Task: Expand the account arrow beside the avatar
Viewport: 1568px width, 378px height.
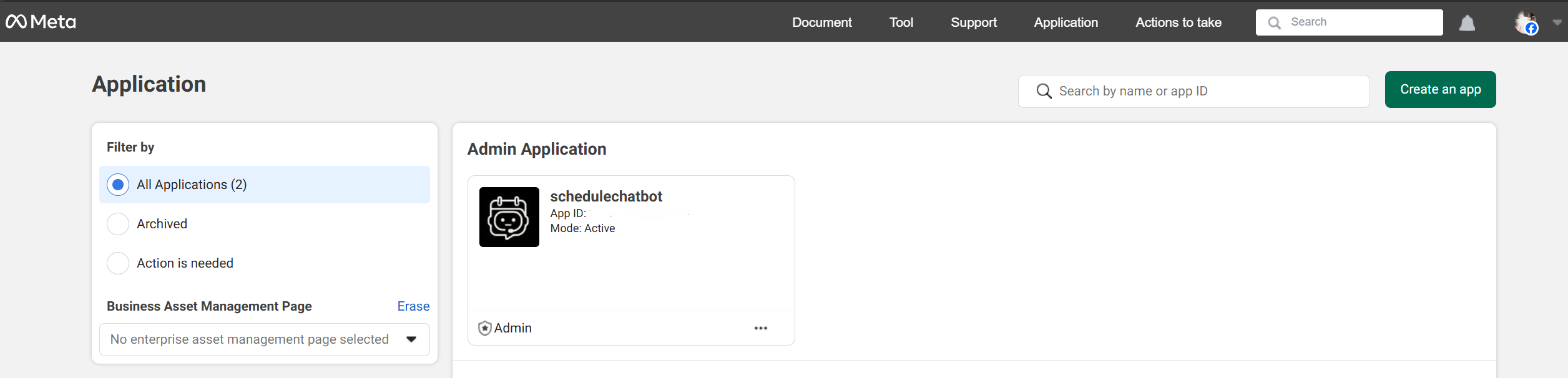Action: [1557, 22]
